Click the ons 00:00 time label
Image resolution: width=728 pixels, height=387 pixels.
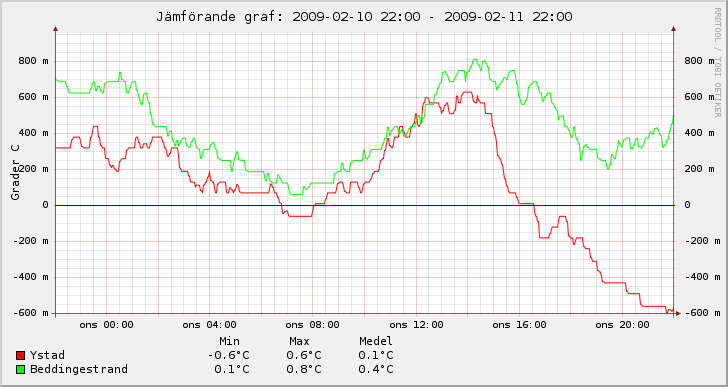coord(106,325)
